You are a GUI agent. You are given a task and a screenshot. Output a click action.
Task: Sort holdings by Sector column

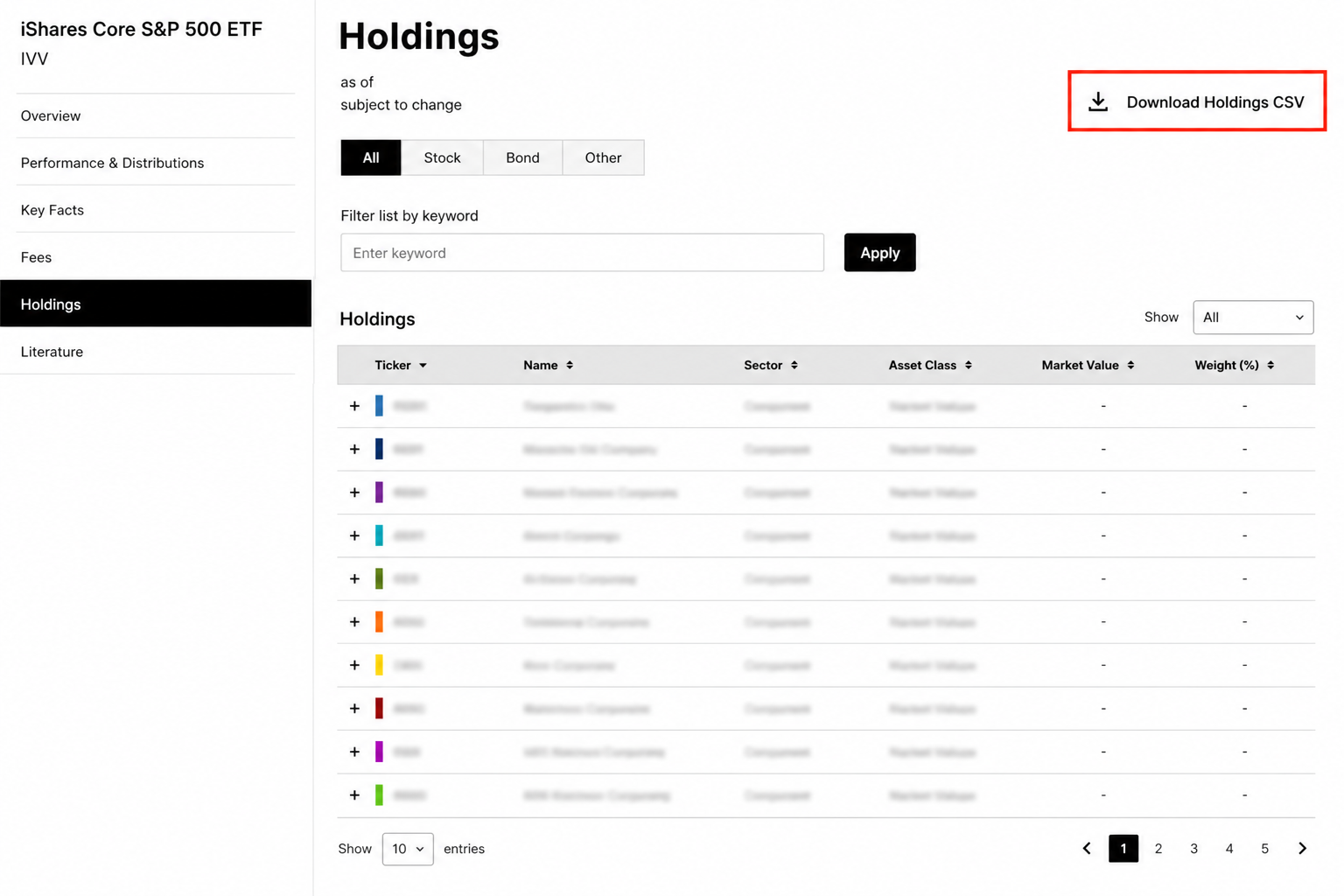click(771, 365)
